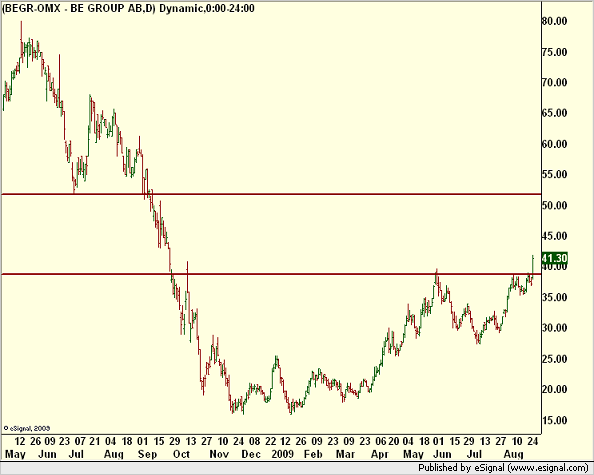
Task: Click the 80.00 price axis label
Action: pyautogui.click(x=555, y=21)
